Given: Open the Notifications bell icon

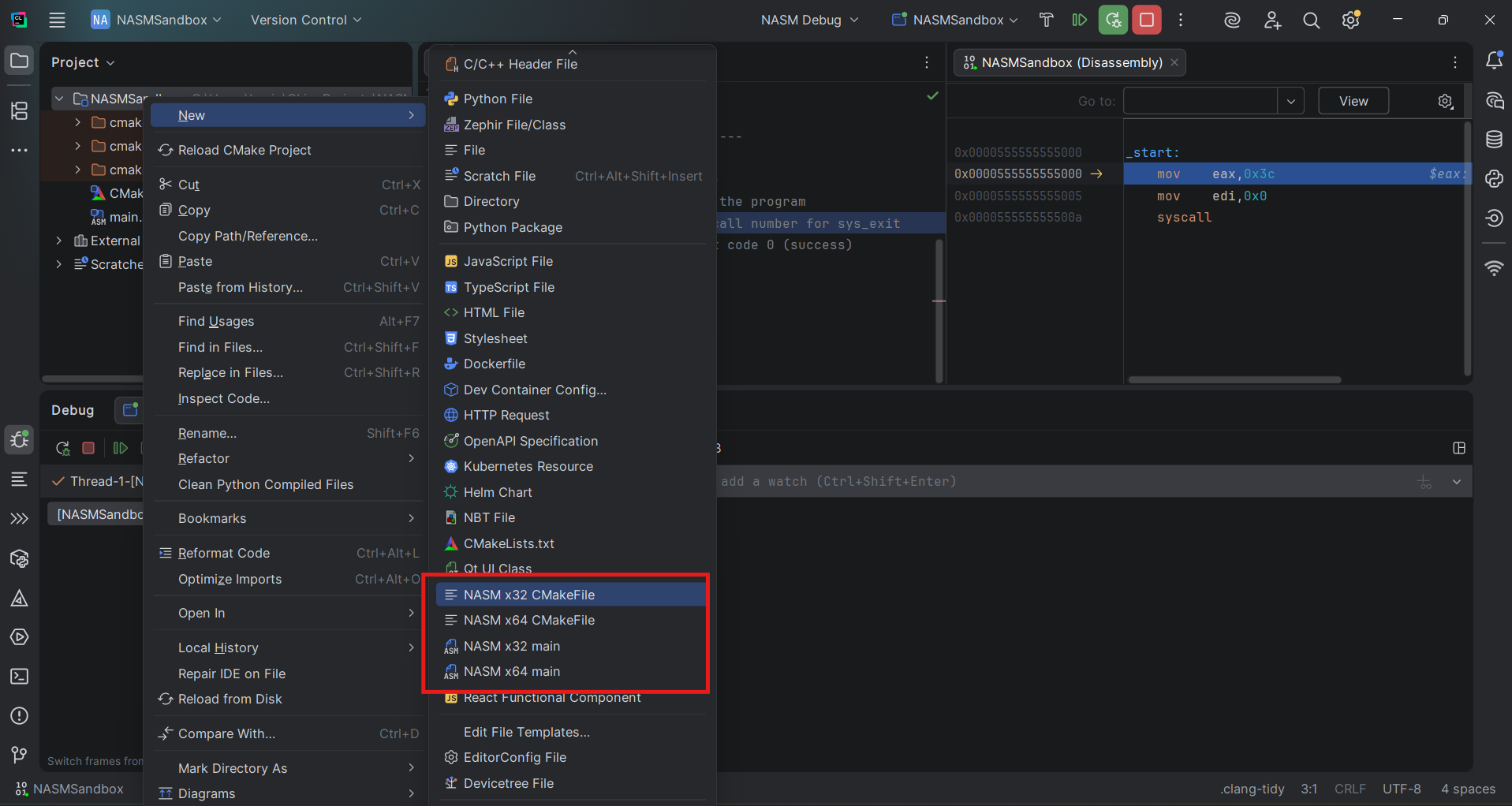Looking at the screenshot, I should pos(1494,60).
